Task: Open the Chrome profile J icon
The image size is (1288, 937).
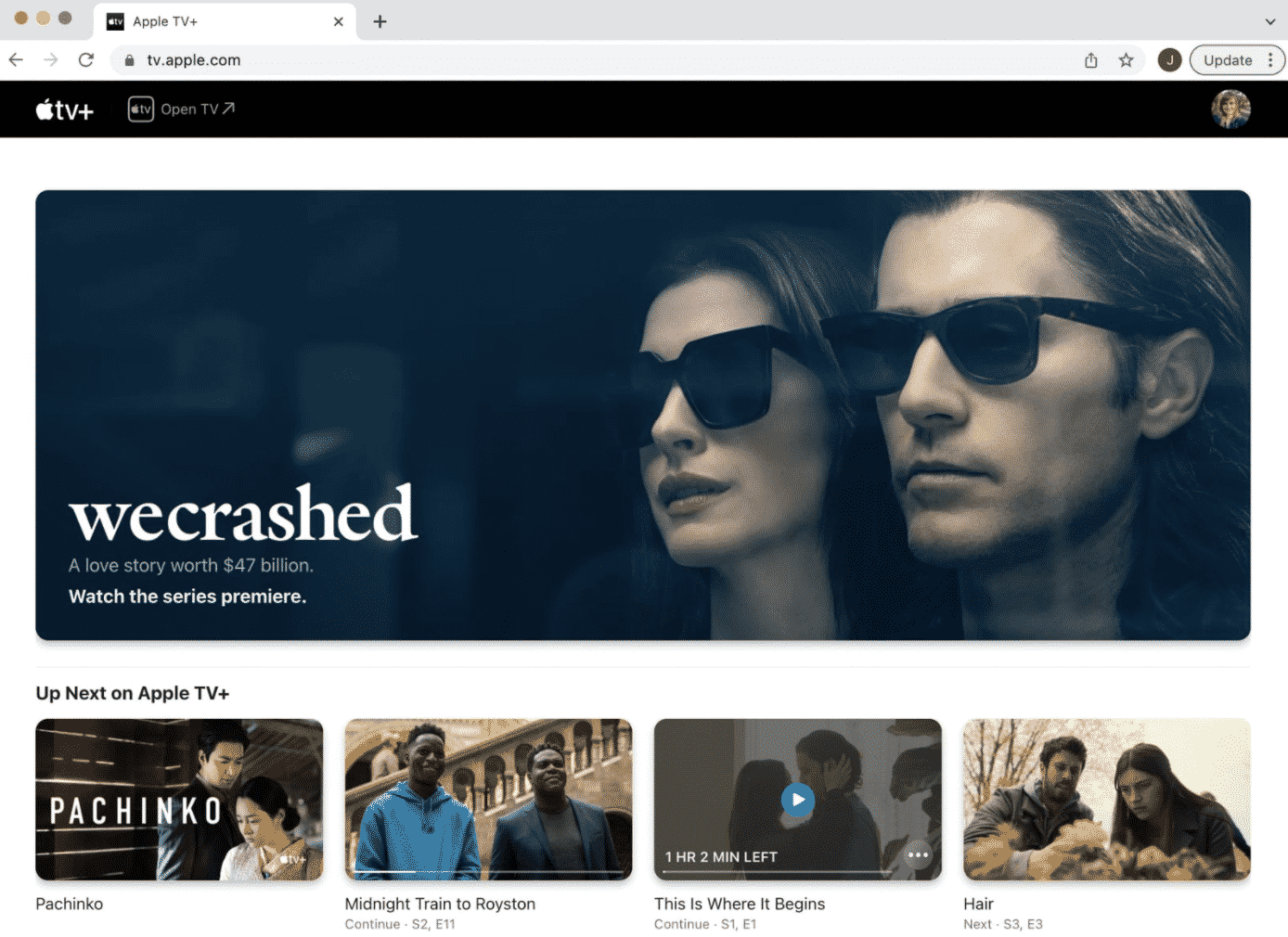Action: click(x=1169, y=60)
